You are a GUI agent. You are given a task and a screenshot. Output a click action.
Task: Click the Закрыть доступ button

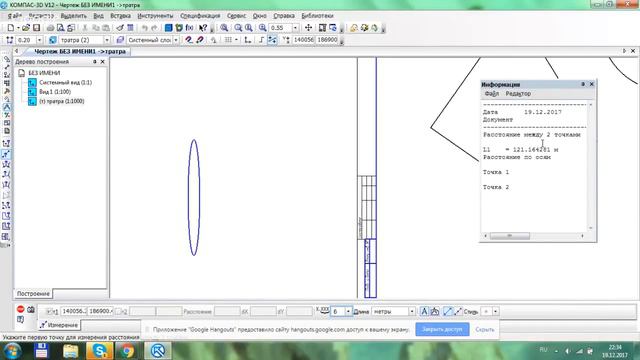[442, 329]
